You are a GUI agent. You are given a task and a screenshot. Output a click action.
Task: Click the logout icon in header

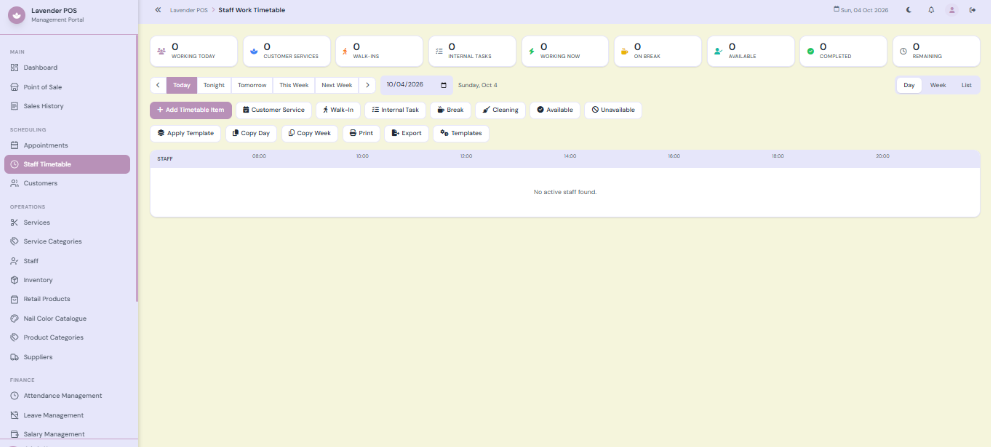click(973, 10)
